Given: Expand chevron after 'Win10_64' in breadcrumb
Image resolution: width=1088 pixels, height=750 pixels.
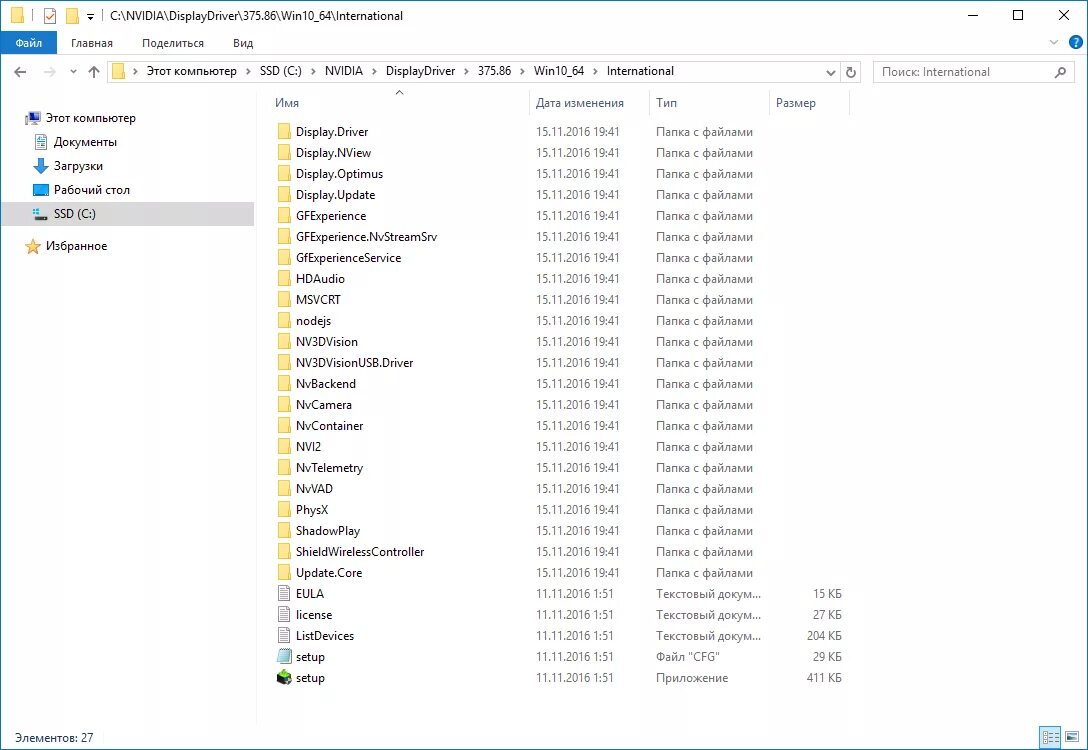Looking at the screenshot, I should (x=595, y=71).
